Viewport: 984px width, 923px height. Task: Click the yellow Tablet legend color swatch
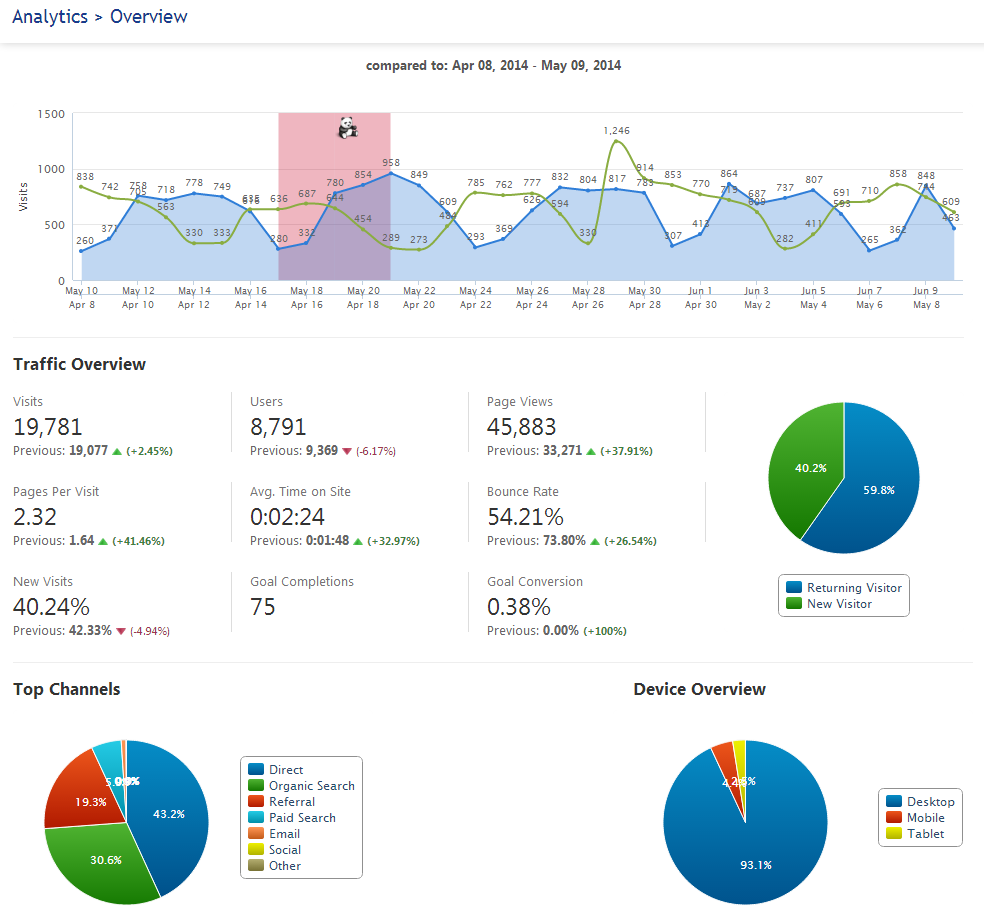(x=893, y=834)
